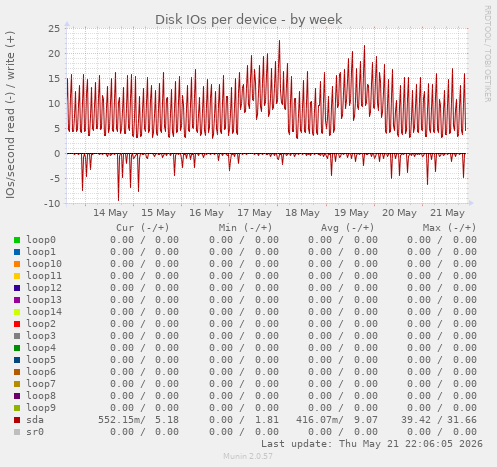Click the loop6 brown color swatch
The image size is (497, 467).
17,372
